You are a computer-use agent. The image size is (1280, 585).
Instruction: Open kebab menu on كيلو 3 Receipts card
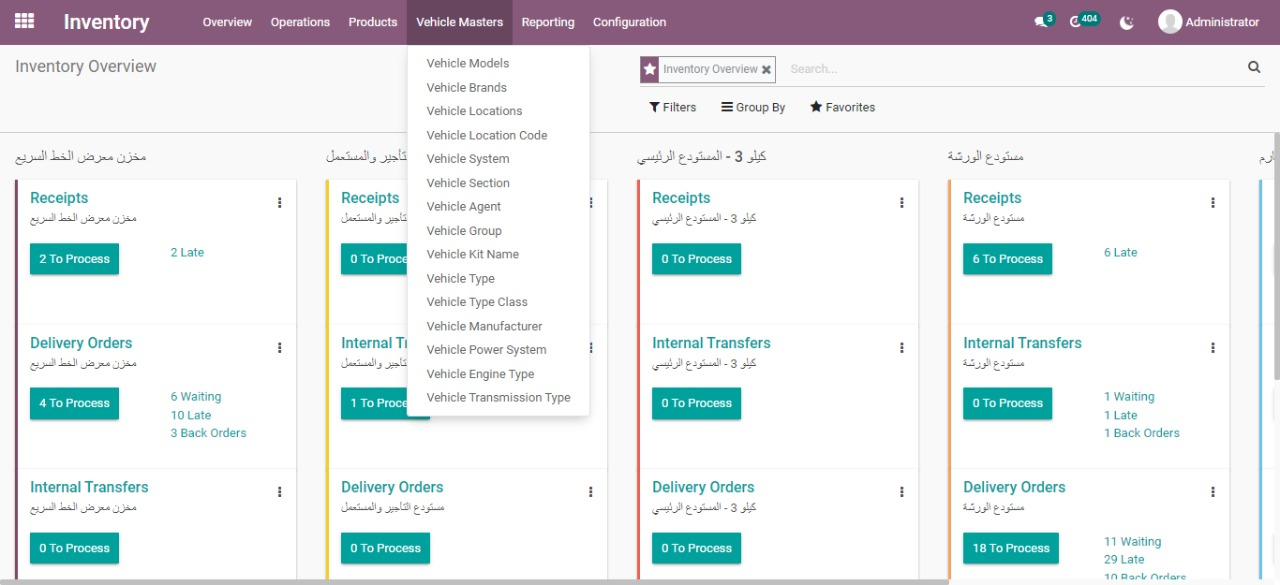pyautogui.click(x=902, y=203)
